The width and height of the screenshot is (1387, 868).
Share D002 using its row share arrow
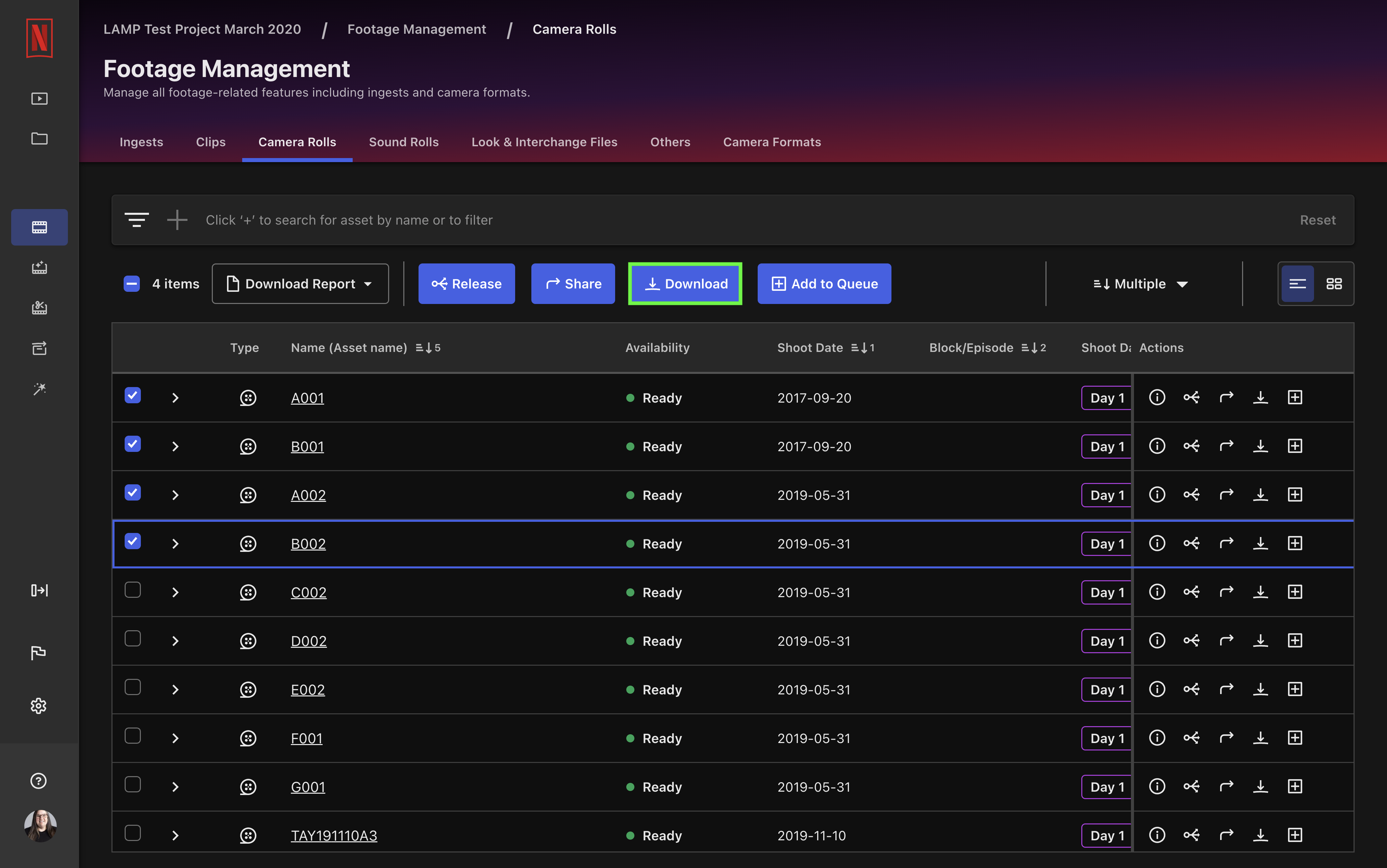click(1227, 641)
